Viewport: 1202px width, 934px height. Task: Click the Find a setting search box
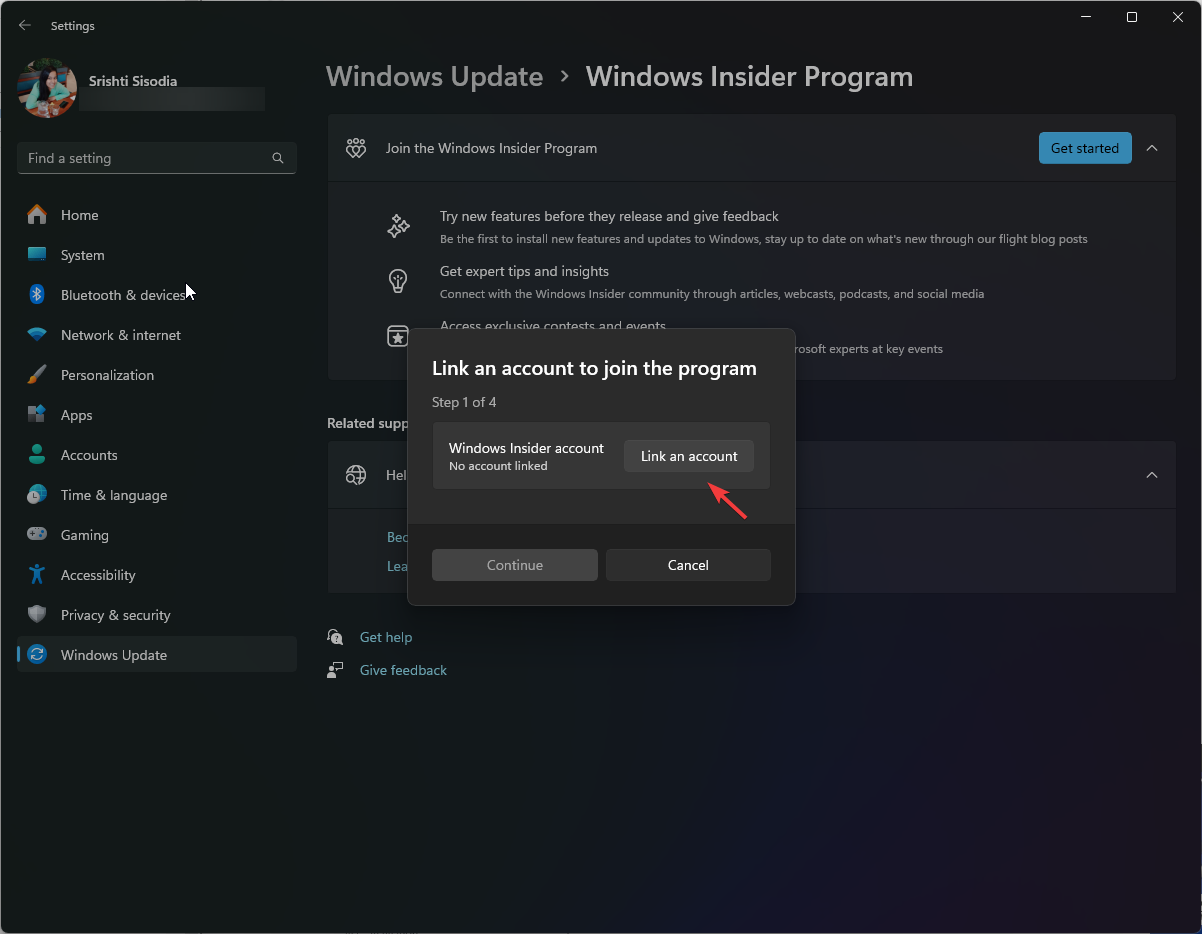click(156, 158)
